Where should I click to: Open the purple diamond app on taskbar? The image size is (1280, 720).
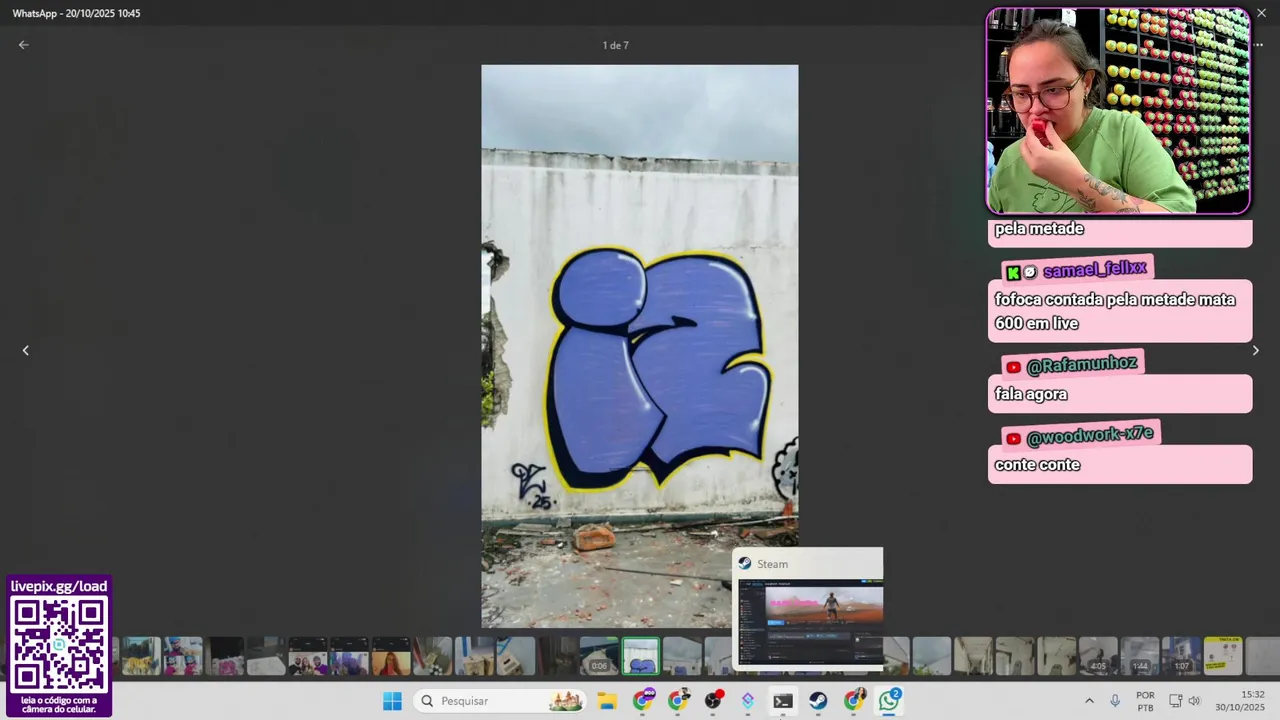[748, 701]
